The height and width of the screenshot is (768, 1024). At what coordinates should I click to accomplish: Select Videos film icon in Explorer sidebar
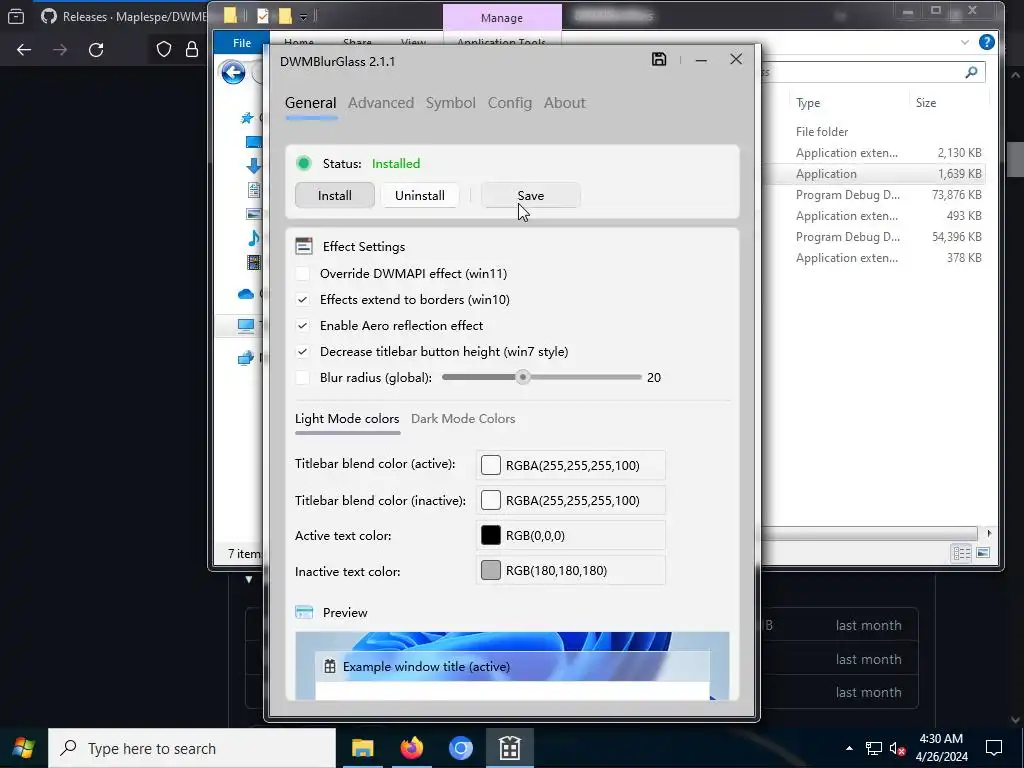coord(254,262)
